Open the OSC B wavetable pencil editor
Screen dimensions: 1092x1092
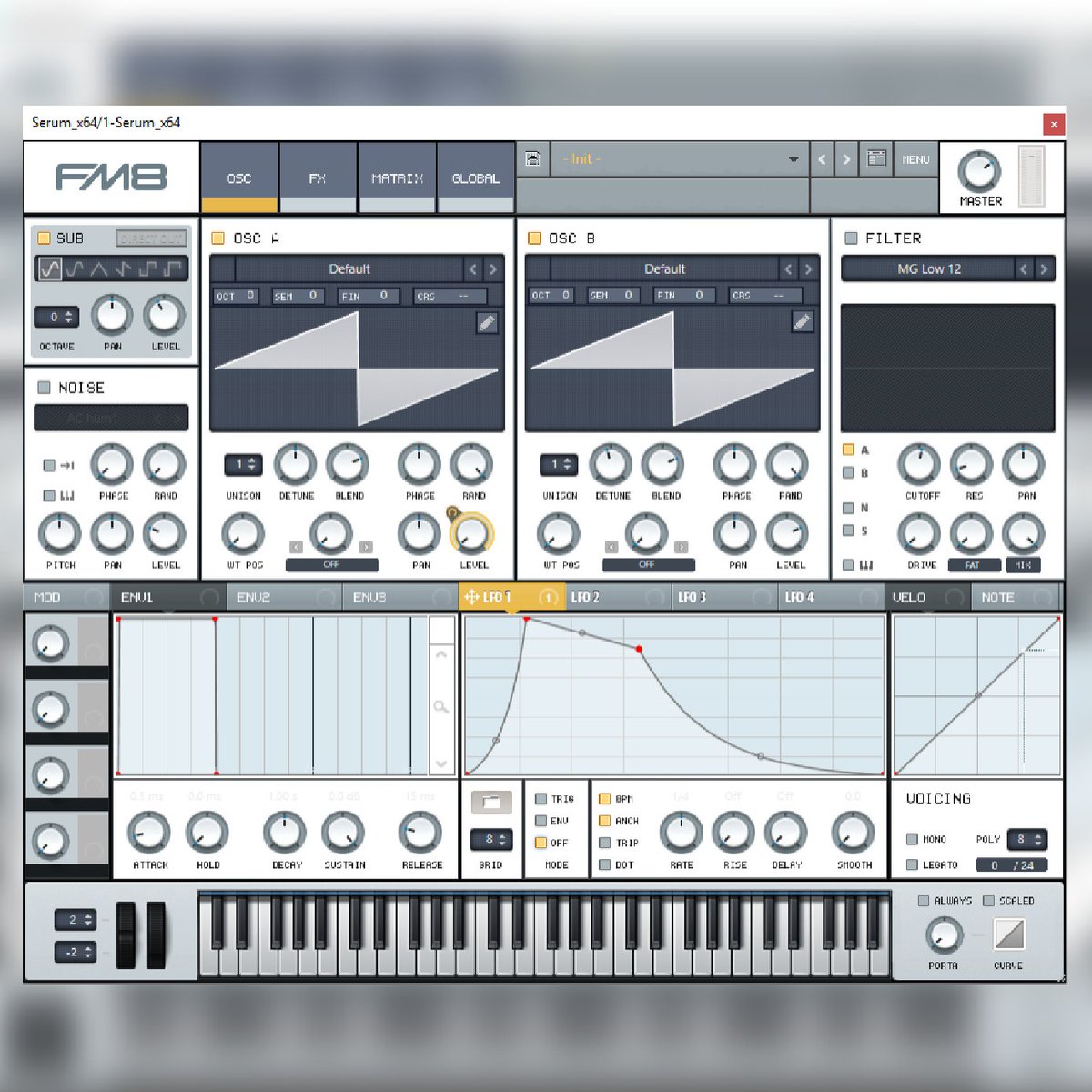[802, 321]
